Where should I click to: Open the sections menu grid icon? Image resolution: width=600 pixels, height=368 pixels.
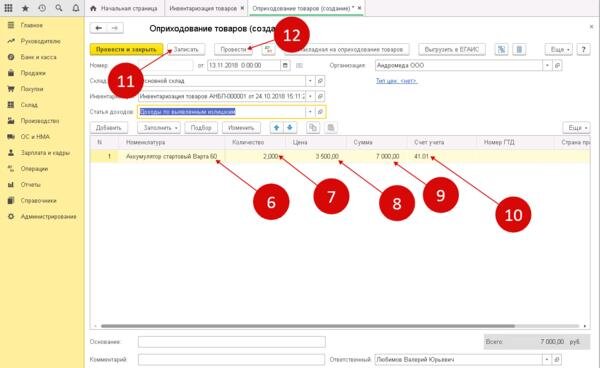[8, 8]
